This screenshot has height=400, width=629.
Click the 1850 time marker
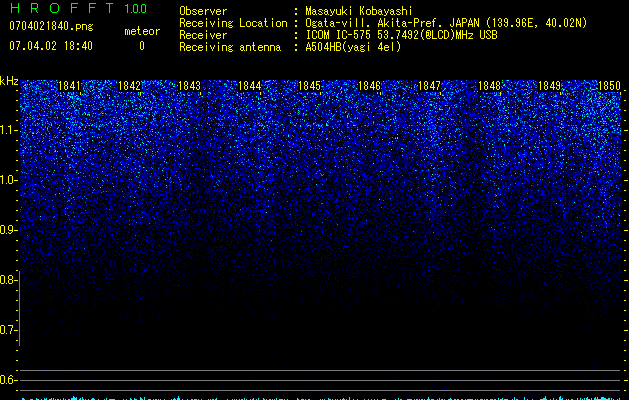tap(609, 86)
